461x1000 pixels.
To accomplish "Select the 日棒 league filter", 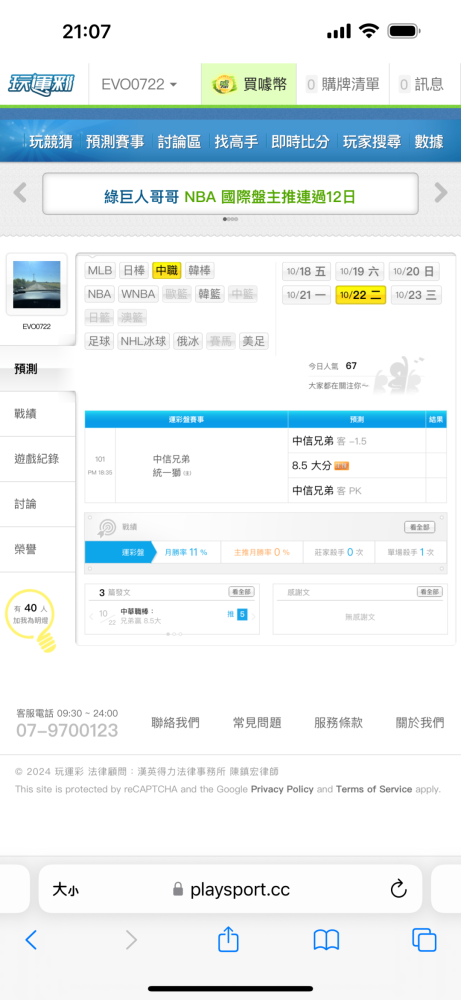I will tap(134, 270).
